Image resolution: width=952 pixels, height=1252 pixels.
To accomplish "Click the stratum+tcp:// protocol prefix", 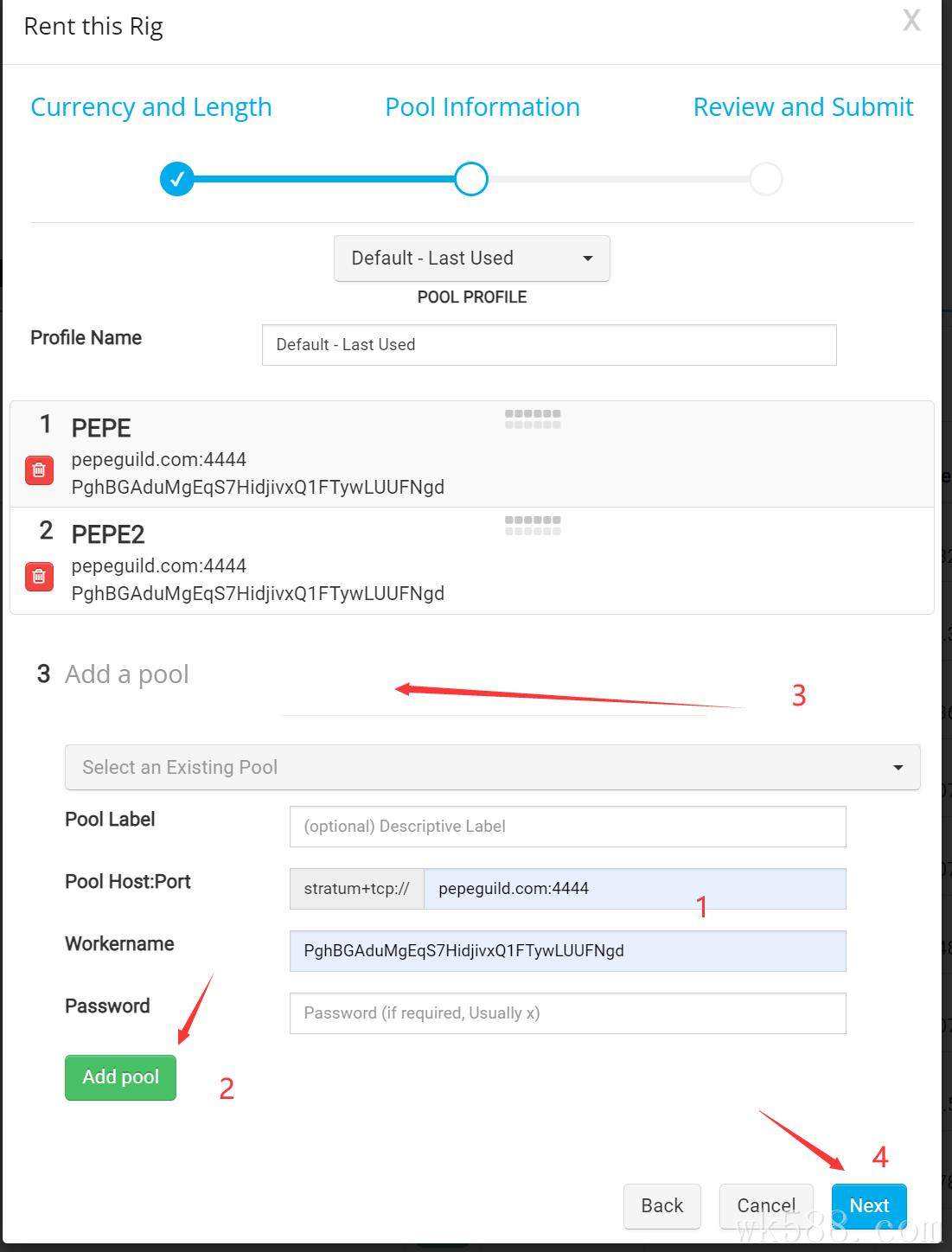I will coord(357,889).
